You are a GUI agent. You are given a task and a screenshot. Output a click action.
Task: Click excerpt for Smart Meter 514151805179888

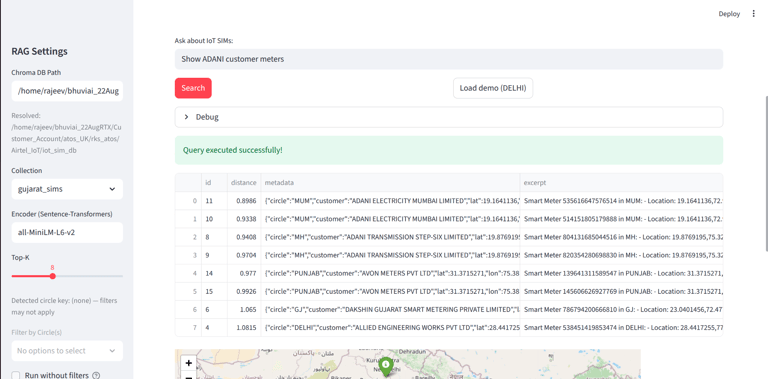[x=621, y=219]
